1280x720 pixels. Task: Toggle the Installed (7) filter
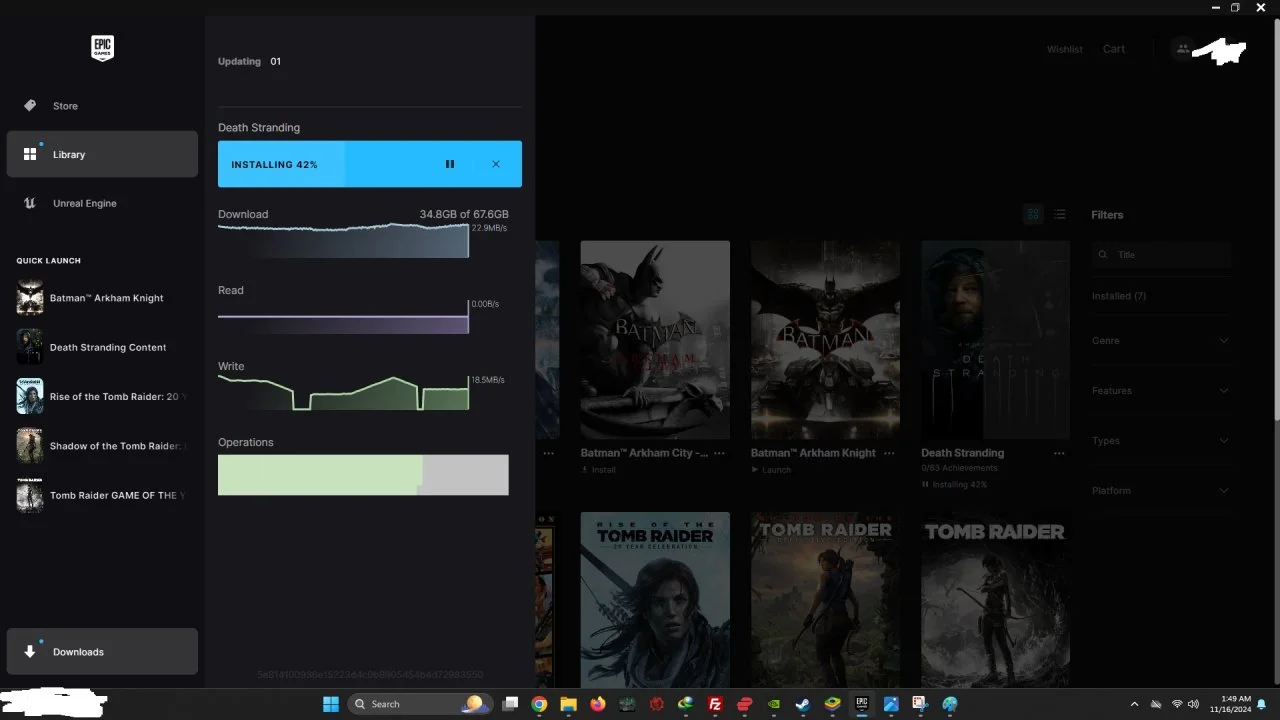(1119, 296)
